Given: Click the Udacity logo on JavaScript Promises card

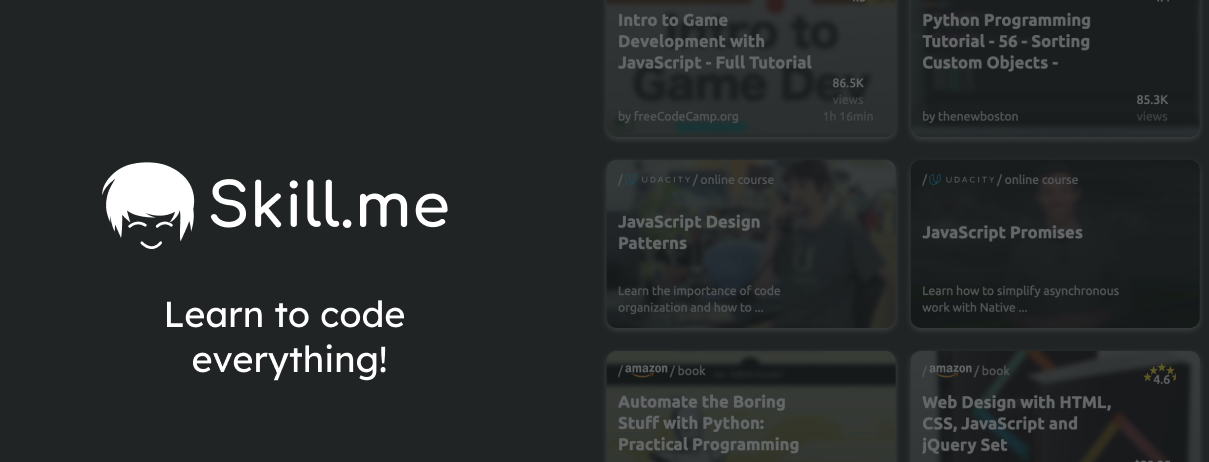Looking at the screenshot, I should pos(962,180).
